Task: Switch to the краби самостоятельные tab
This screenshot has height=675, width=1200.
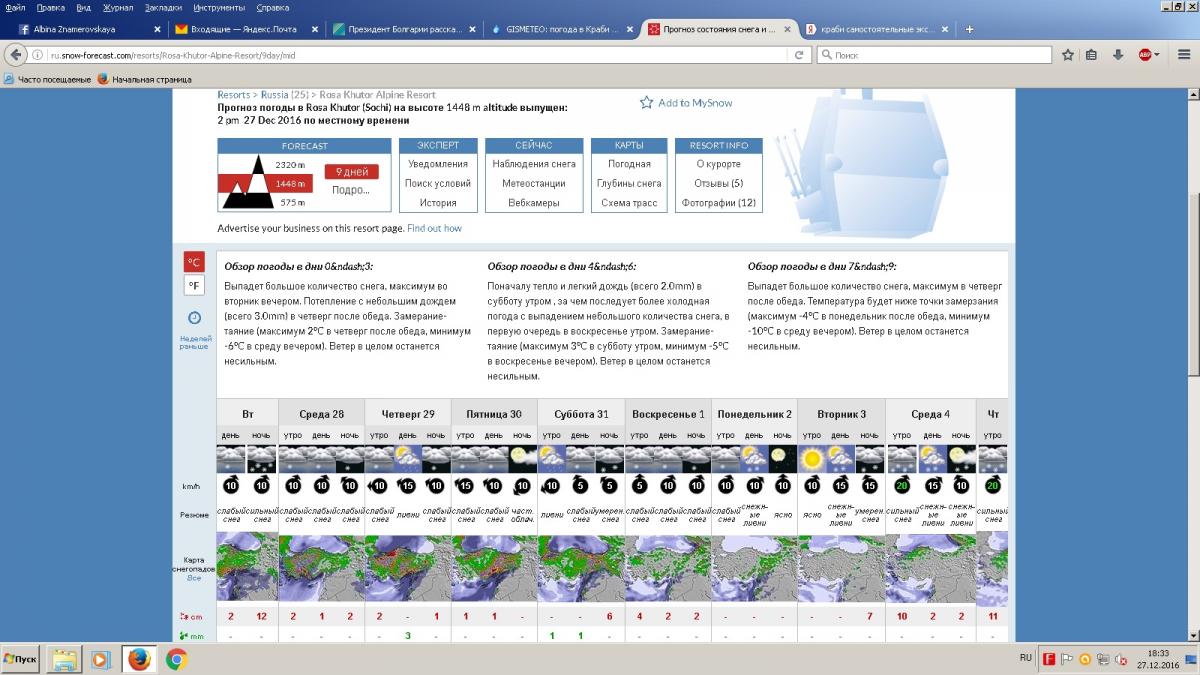Action: pyautogui.click(x=877, y=29)
